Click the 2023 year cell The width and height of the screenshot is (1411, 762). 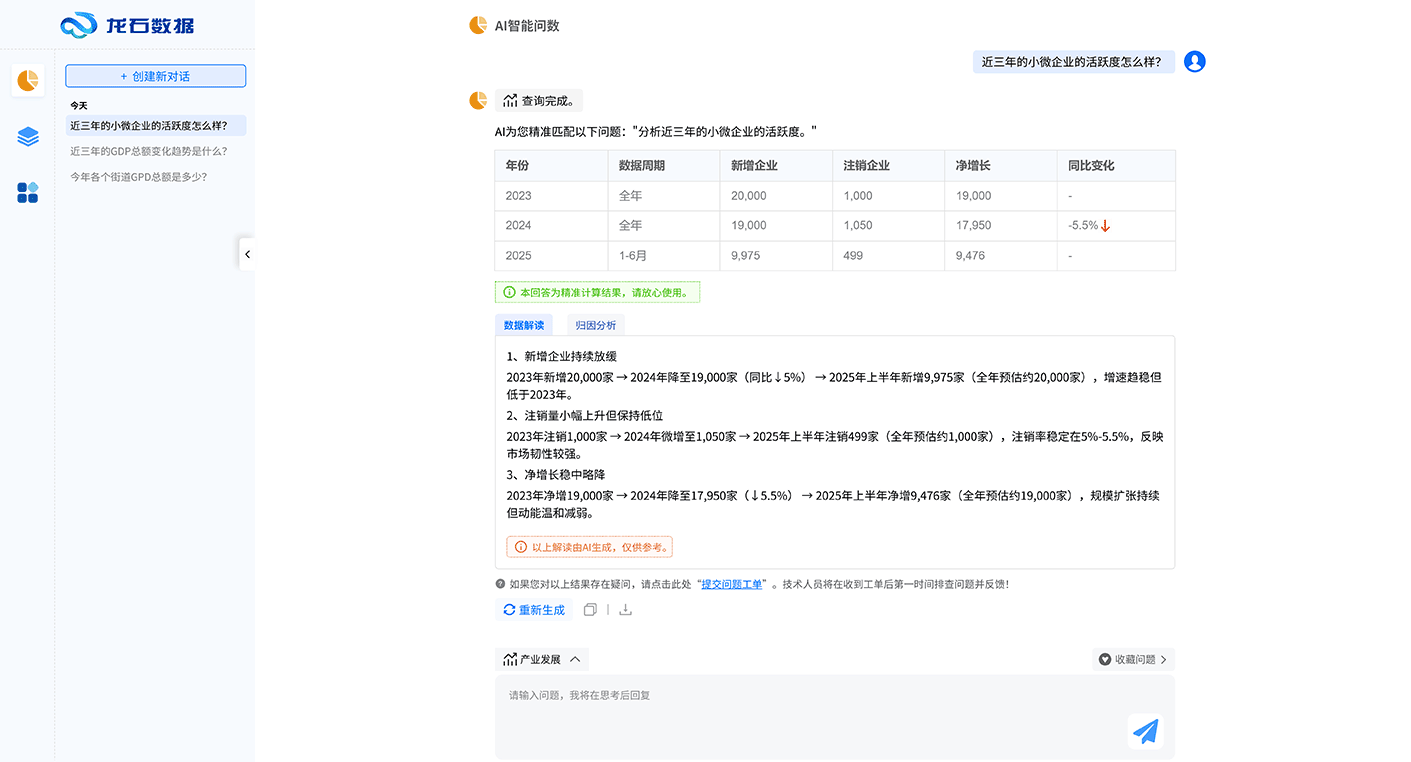tap(551, 196)
